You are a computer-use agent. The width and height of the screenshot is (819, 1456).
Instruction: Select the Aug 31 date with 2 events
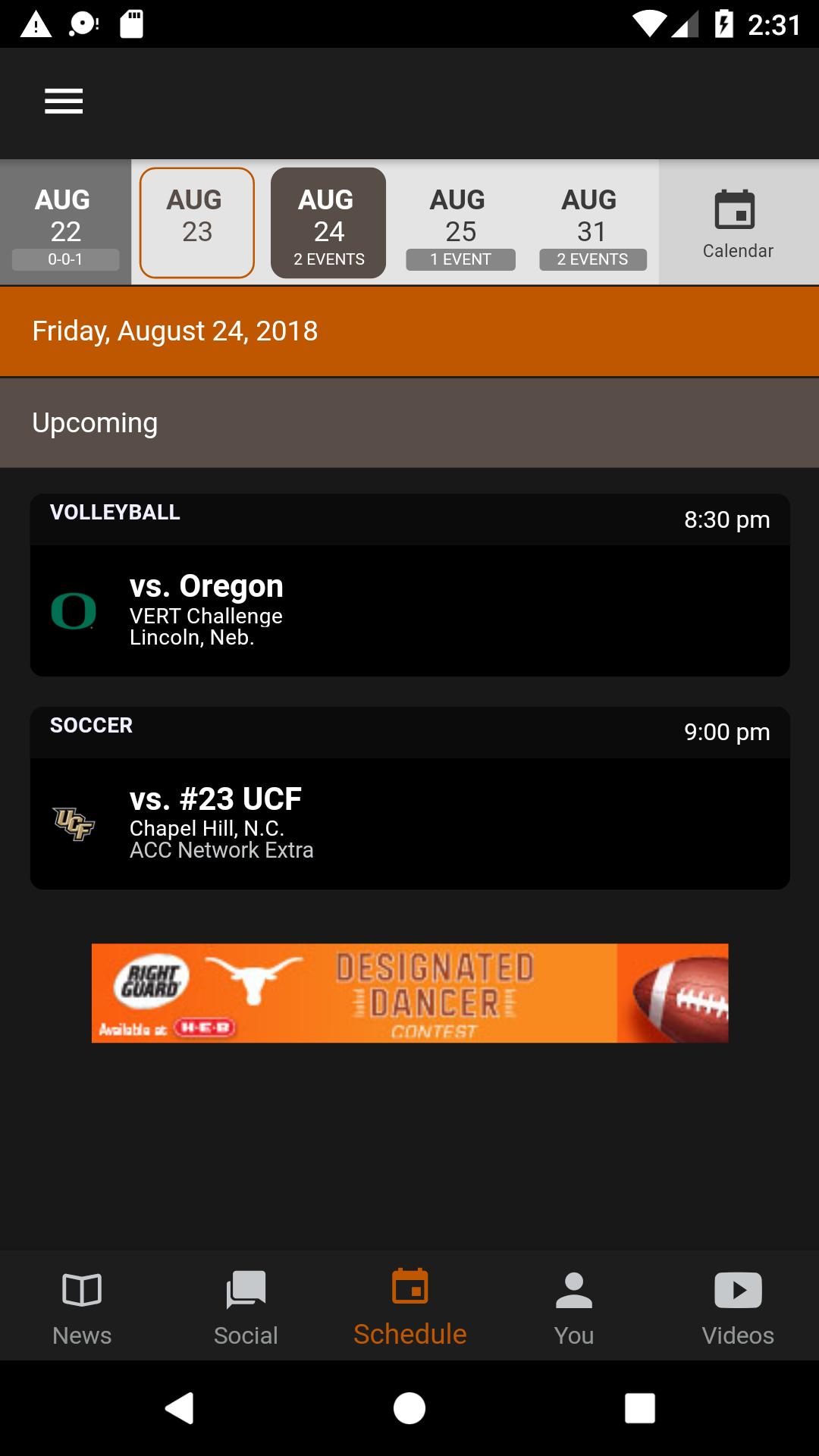coord(592,223)
